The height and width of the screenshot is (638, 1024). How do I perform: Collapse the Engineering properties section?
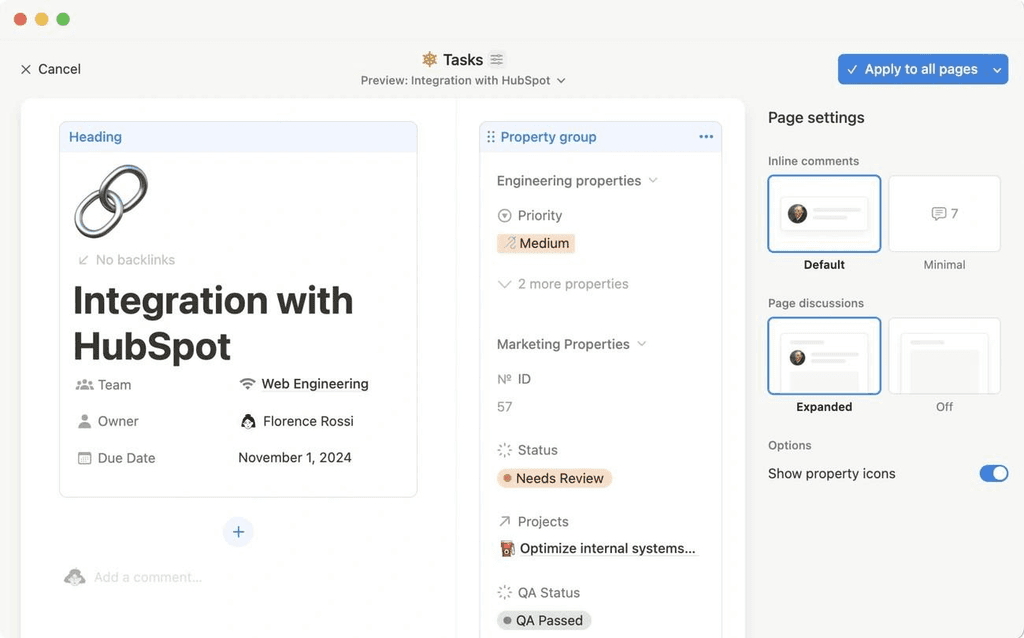[654, 181]
